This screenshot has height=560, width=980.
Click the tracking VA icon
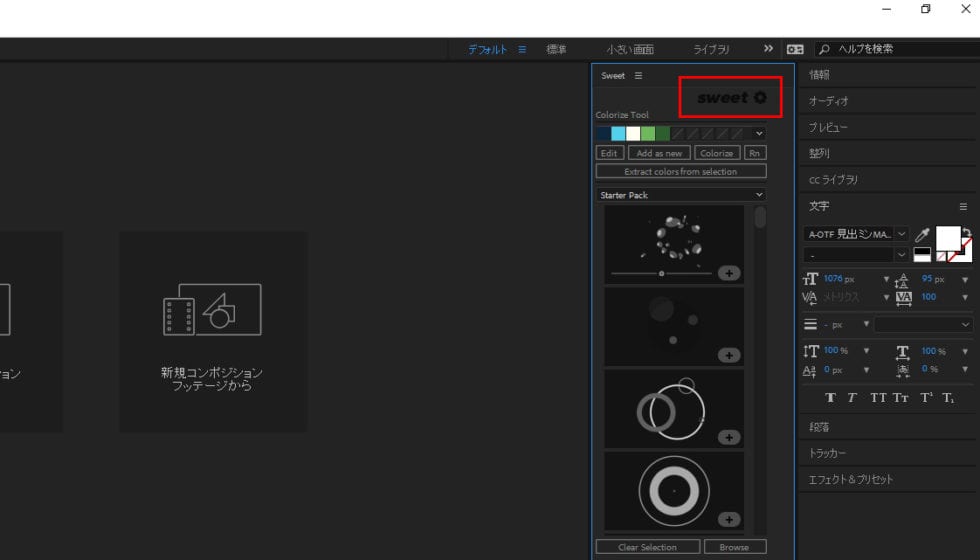tap(903, 298)
